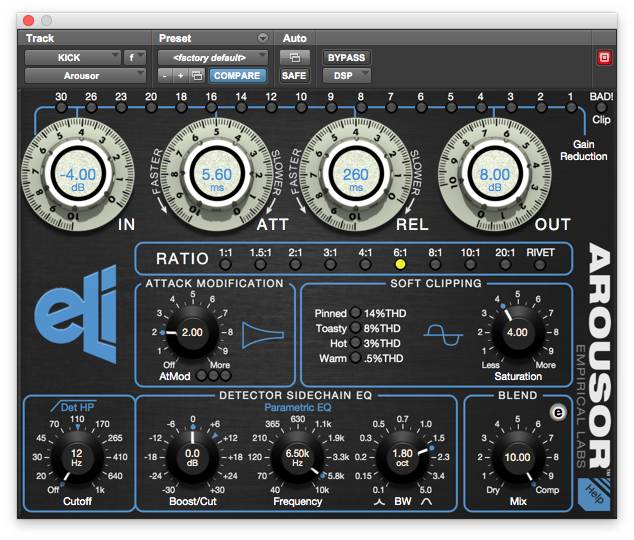634x540 pixels.
Task: Open the plug-in automation enable window icon
Action: tap(295, 57)
